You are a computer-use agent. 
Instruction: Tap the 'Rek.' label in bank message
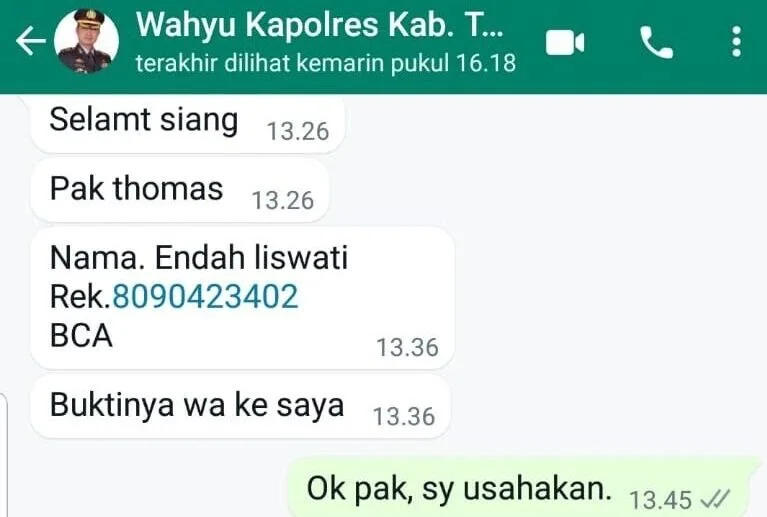81,296
